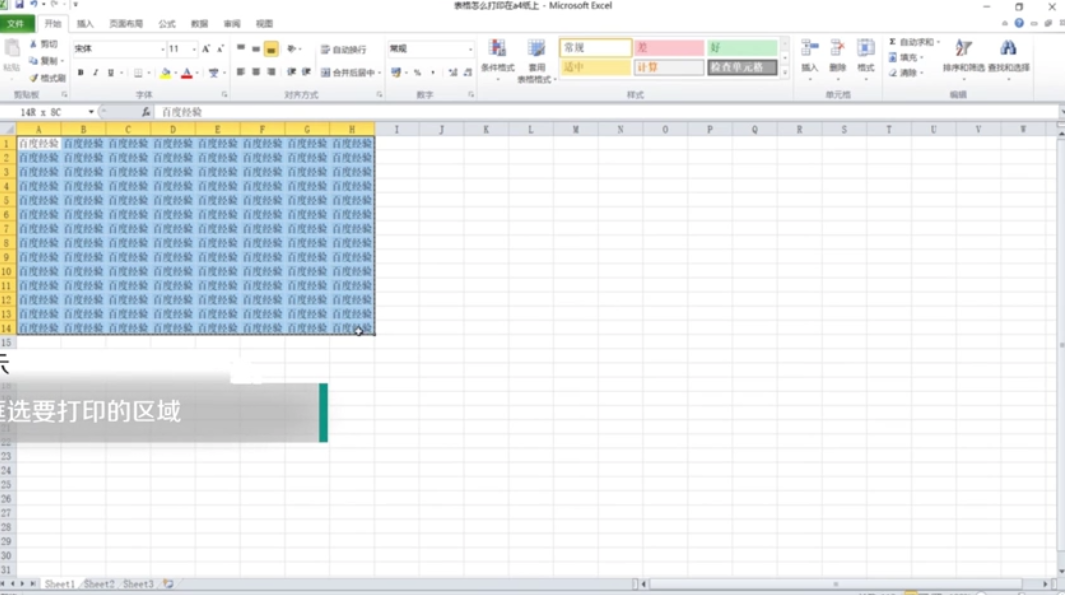Decrease decimal places
1065x595 pixels.
(x=467, y=72)
